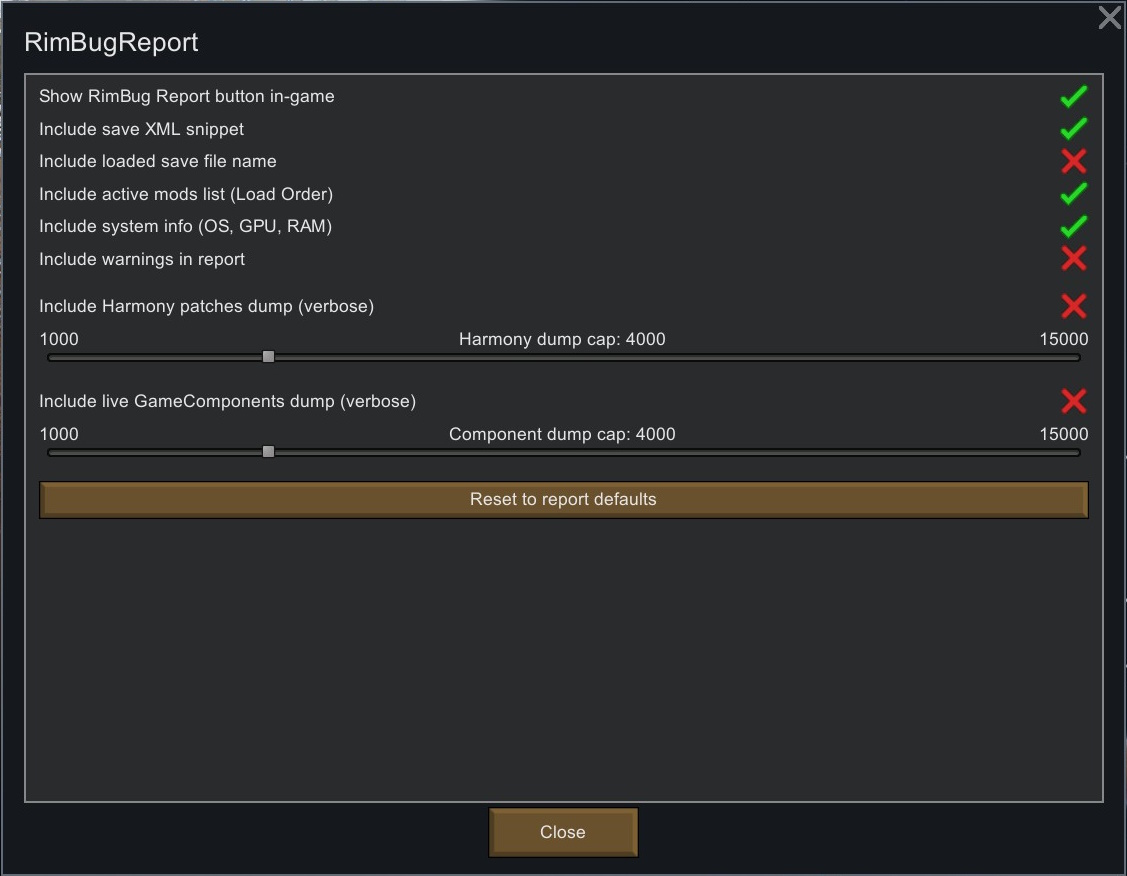
Task: Click the Close button
Action: (563, 832)
